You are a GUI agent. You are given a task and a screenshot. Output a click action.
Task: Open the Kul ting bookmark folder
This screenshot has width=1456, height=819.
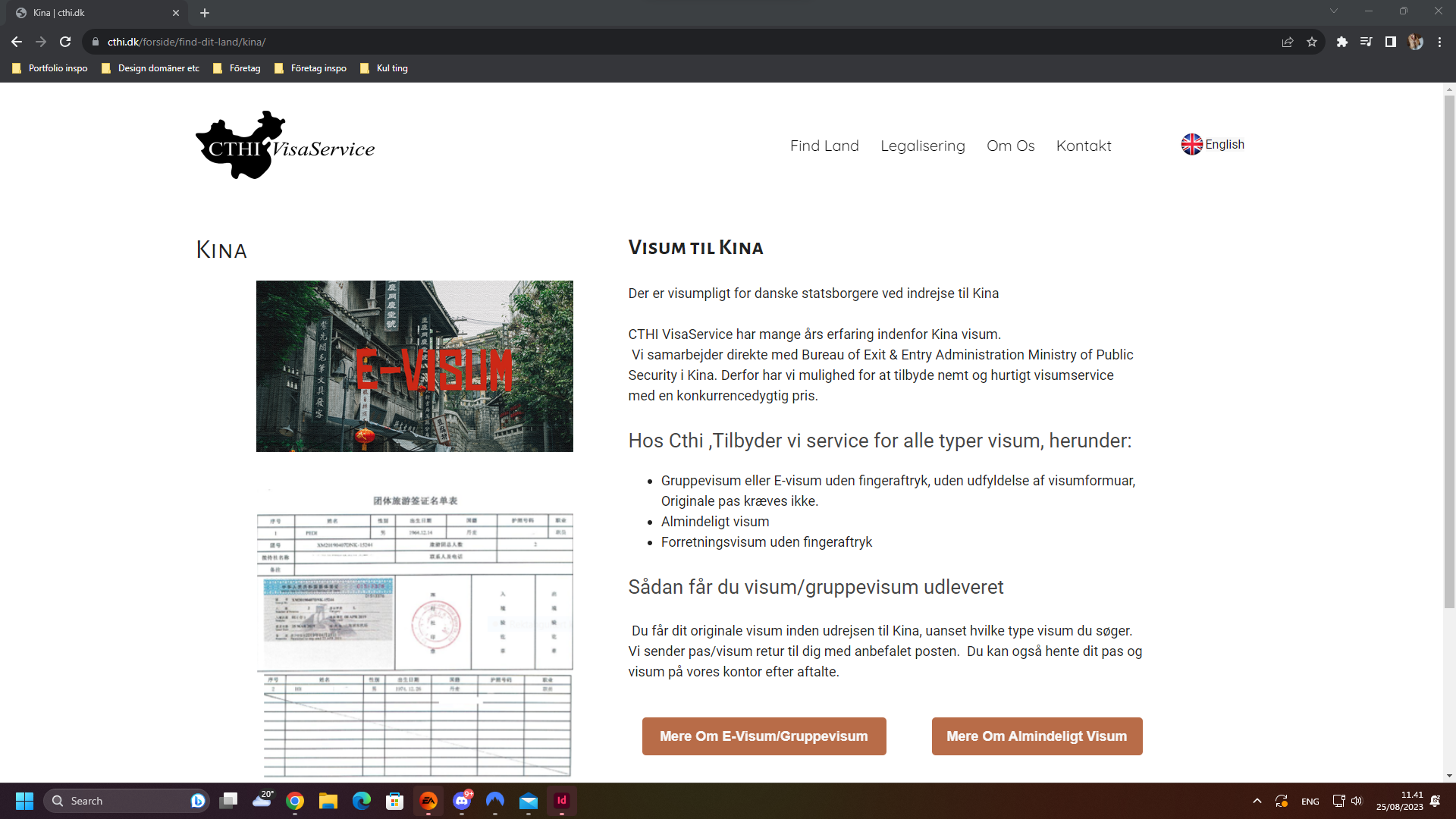pos(384,68)
